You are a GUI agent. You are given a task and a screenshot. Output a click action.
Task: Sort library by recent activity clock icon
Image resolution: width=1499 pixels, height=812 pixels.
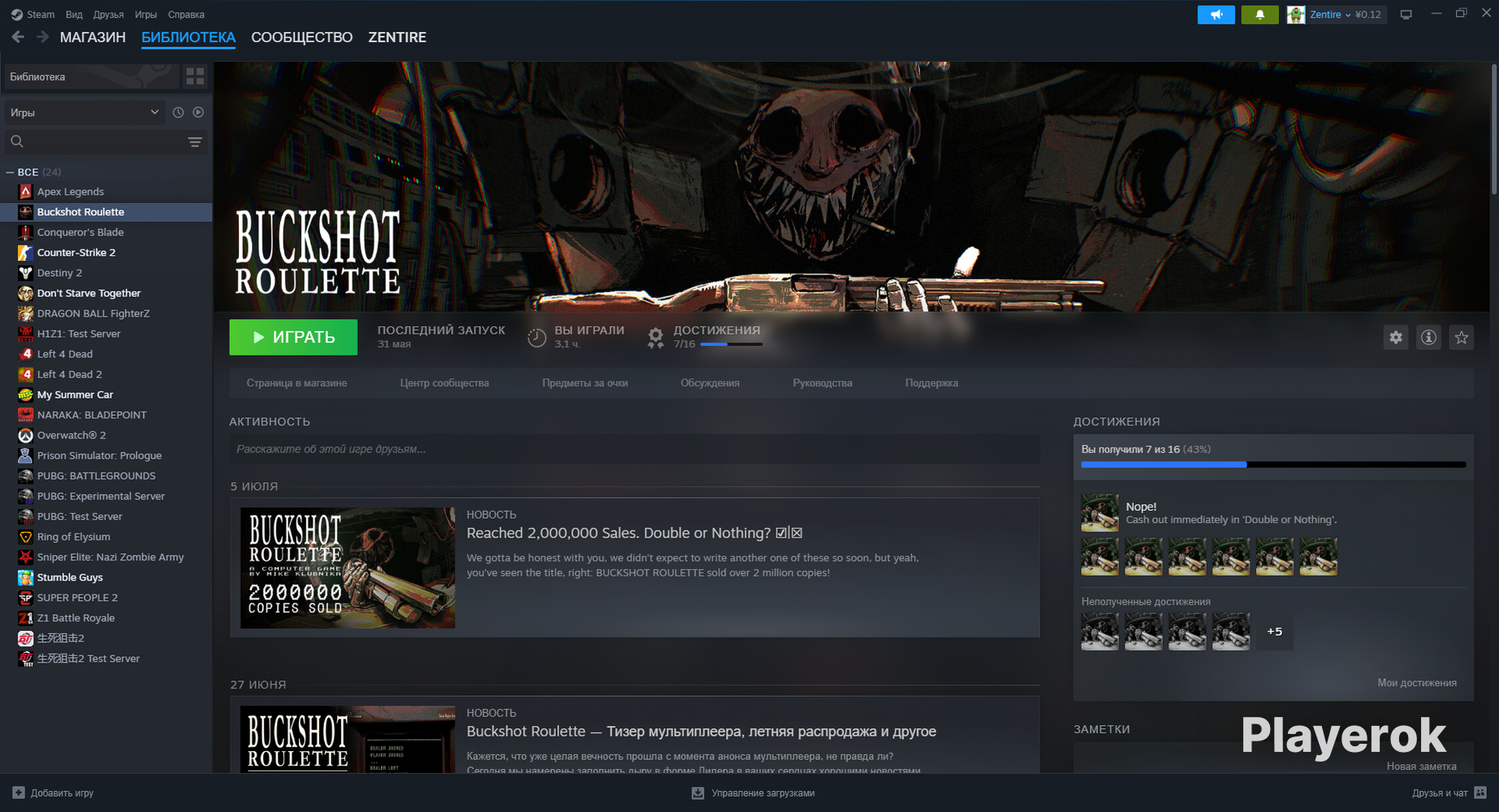[x=178, y=112]
